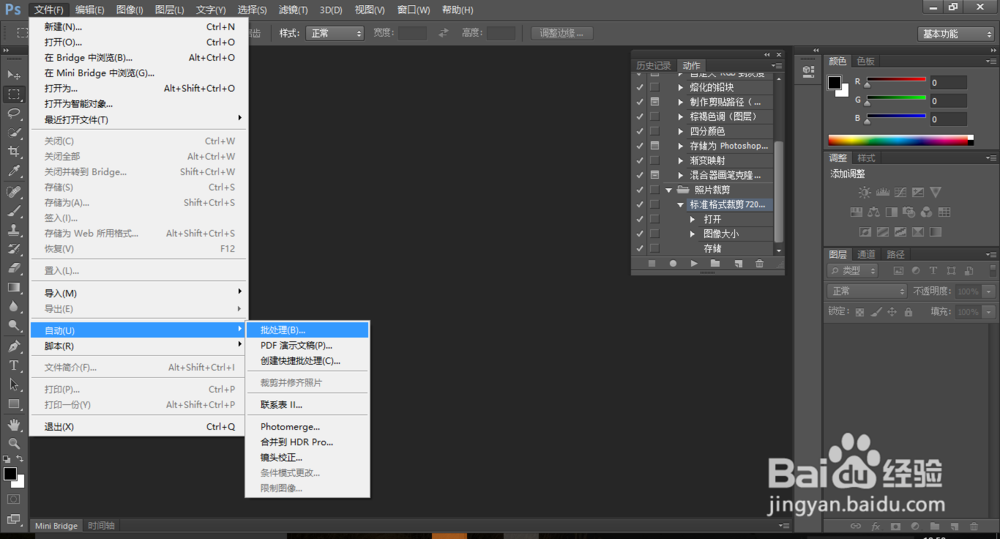Expand the 图像大小 step details
Screen dimensions: 1000x539
(693, 234)
